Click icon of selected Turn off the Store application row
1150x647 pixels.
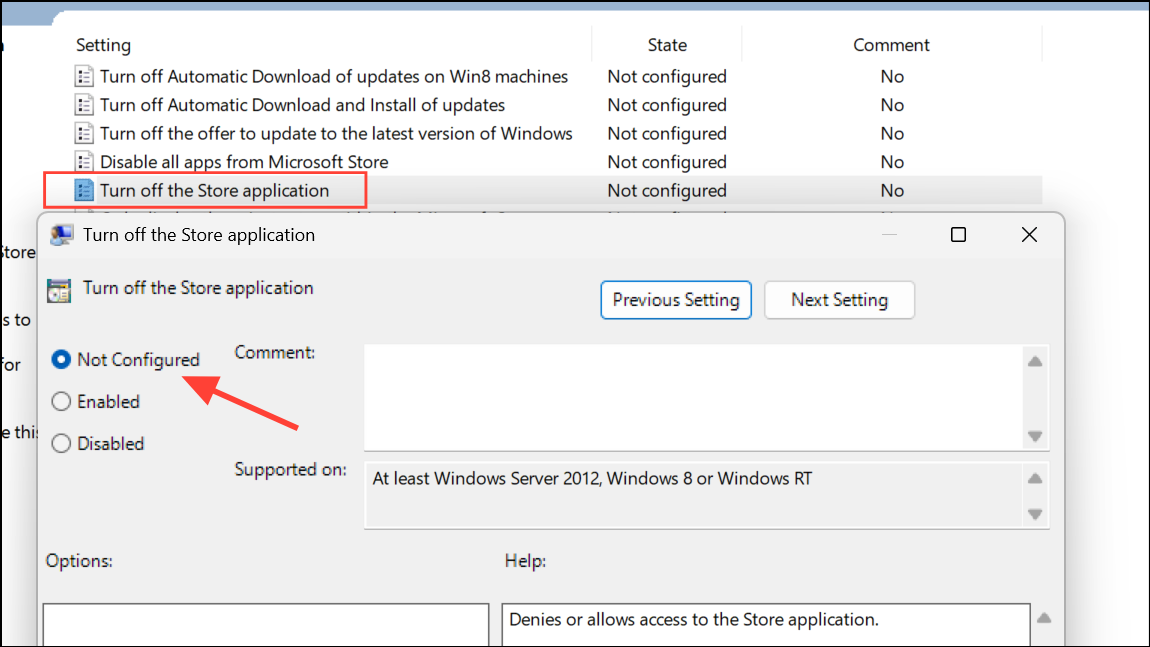pos(84,191)
